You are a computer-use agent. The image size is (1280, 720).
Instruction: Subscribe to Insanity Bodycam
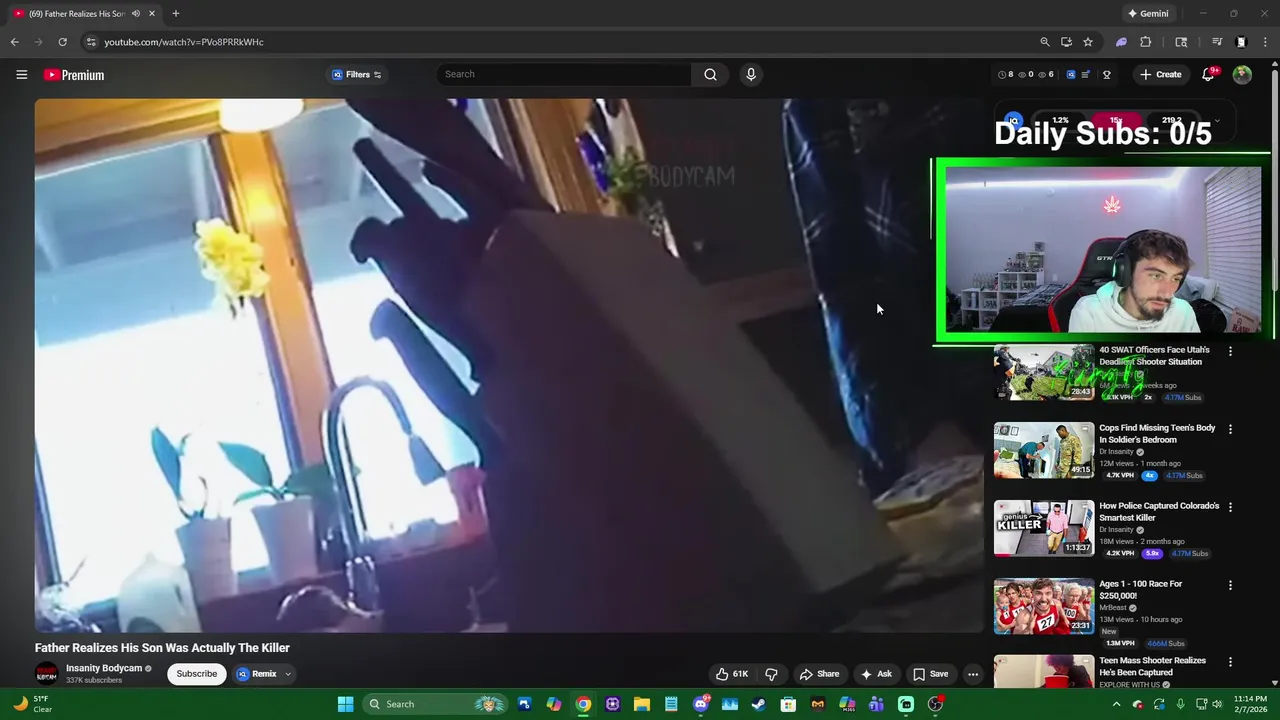197,674
